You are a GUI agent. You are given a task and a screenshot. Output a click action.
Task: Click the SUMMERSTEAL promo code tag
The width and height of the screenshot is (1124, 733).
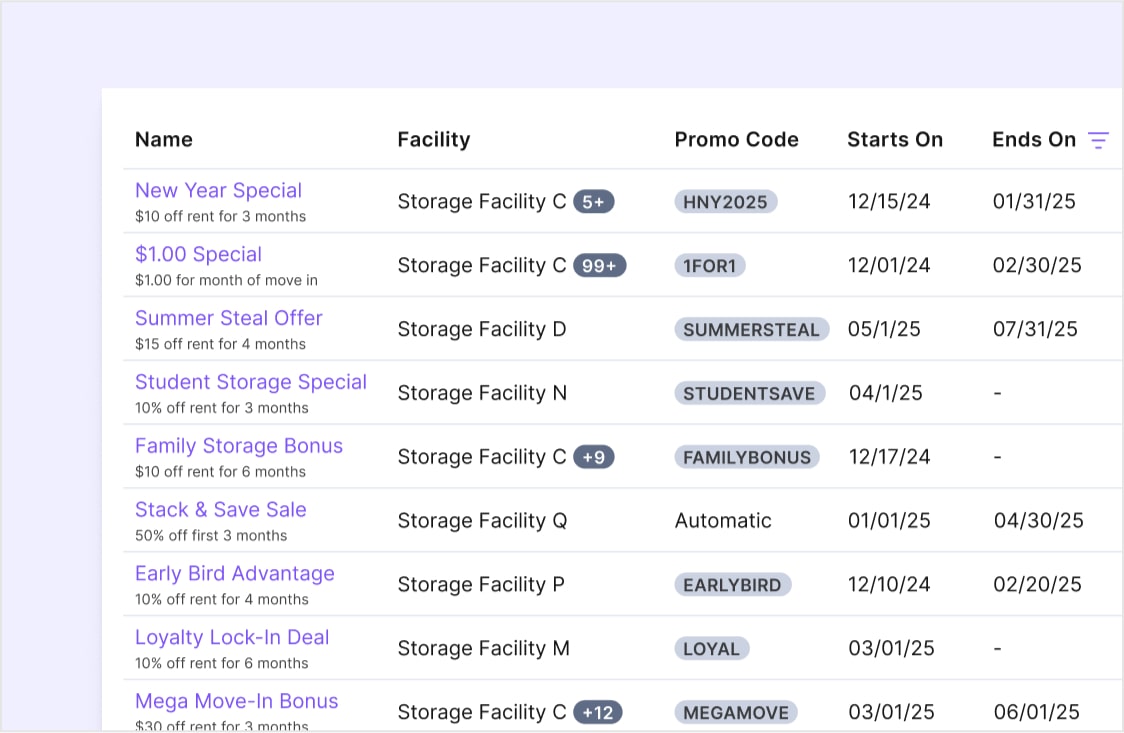click(x=751, y=330)
